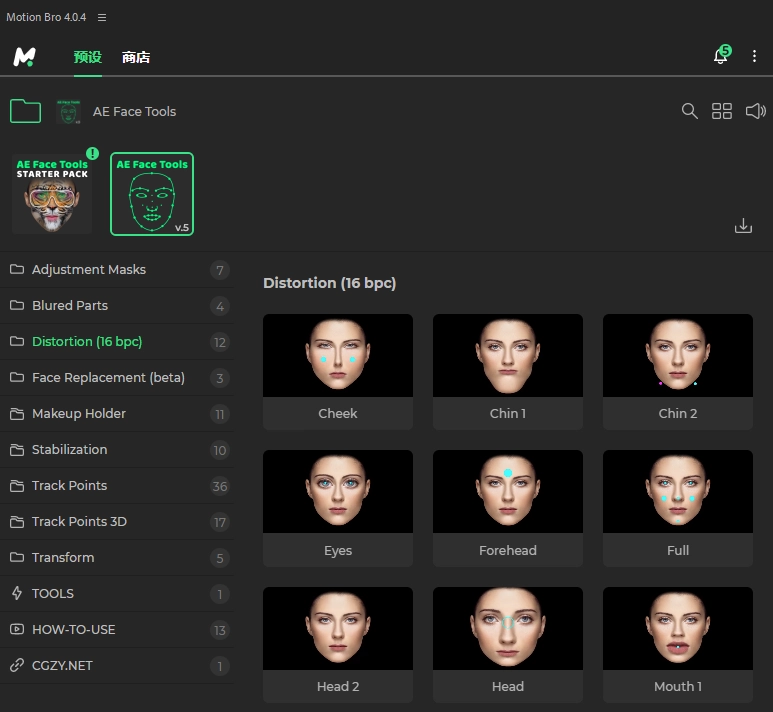Click count badge 12 for Distortion

point(220,343)
